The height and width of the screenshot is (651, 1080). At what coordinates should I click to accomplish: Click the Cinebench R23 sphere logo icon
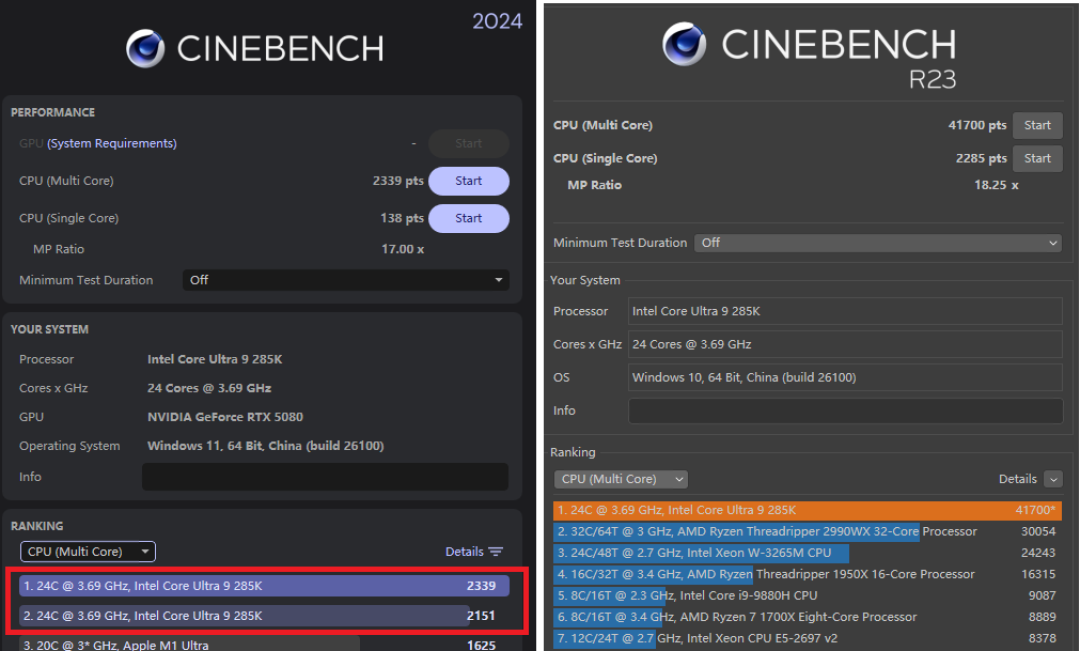click(x=684, y=43)
